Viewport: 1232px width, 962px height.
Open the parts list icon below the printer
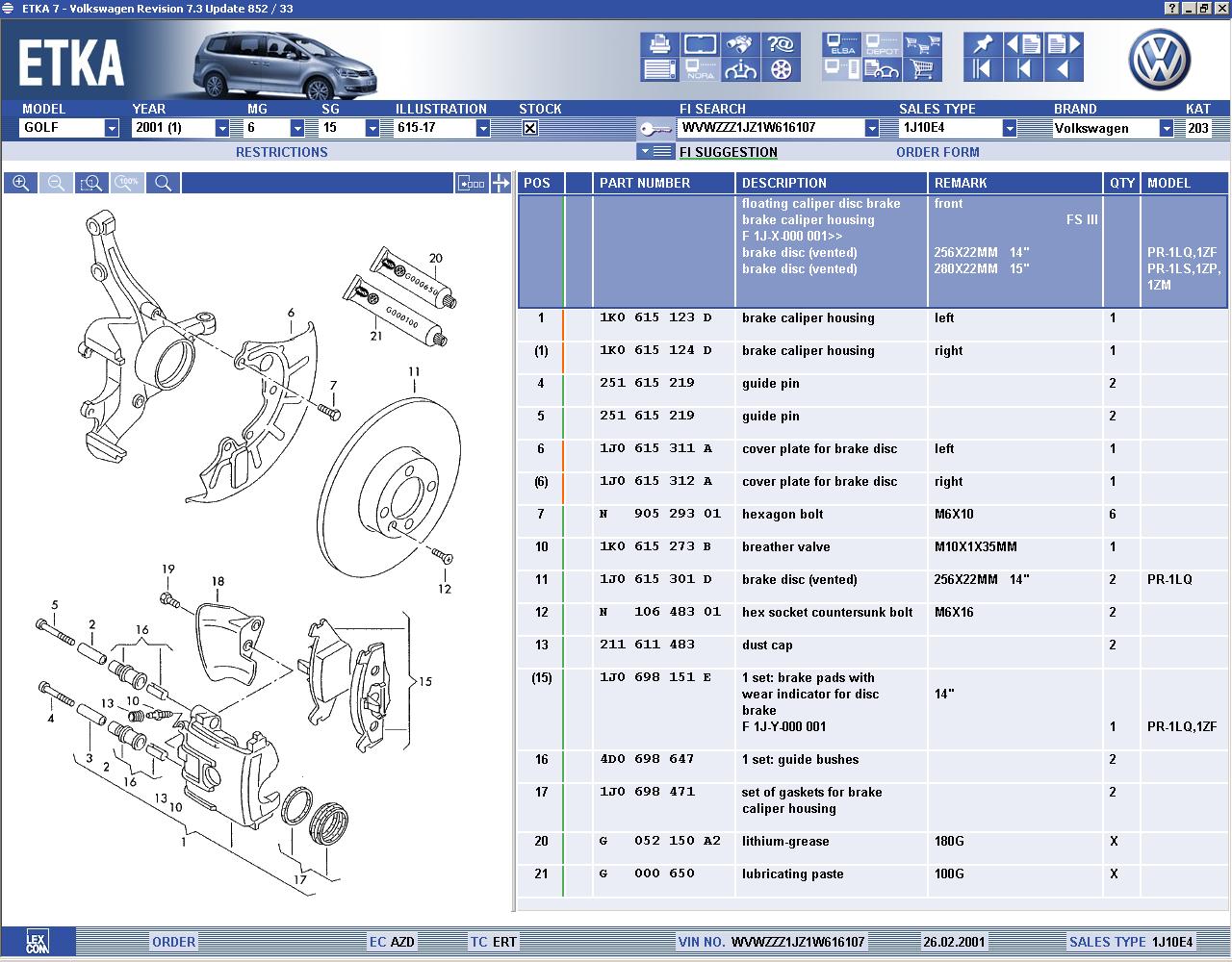tap(659, 69)
